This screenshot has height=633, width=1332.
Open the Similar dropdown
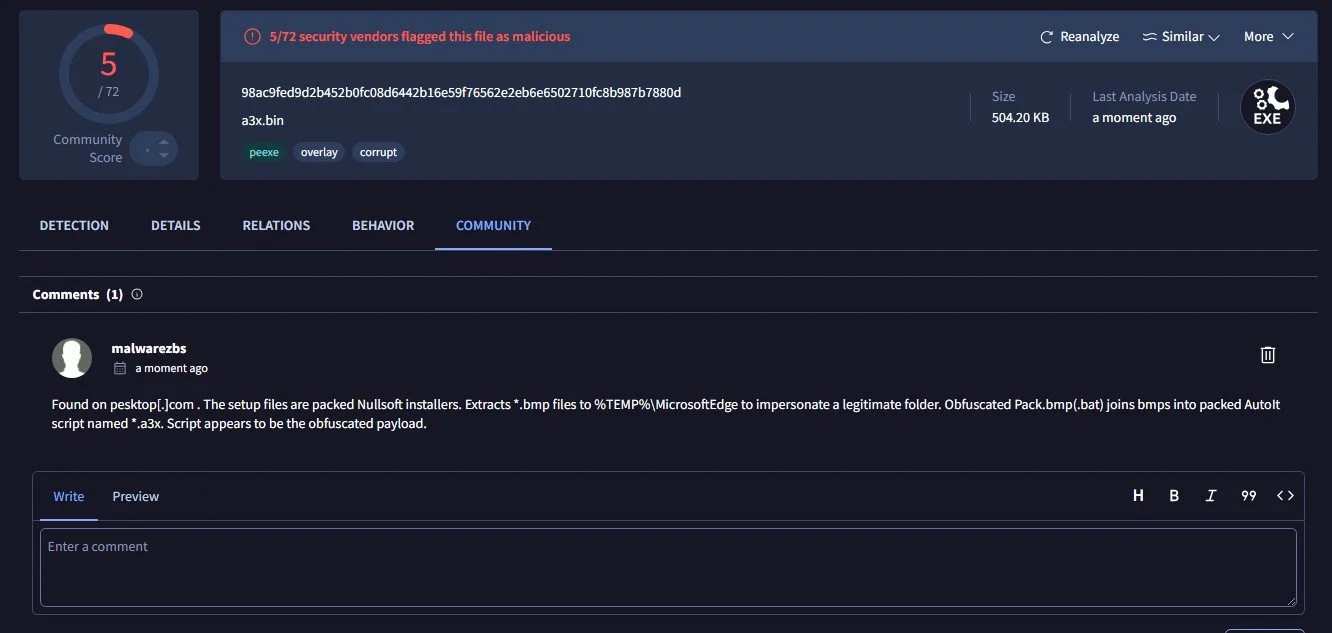point(1181,37)
